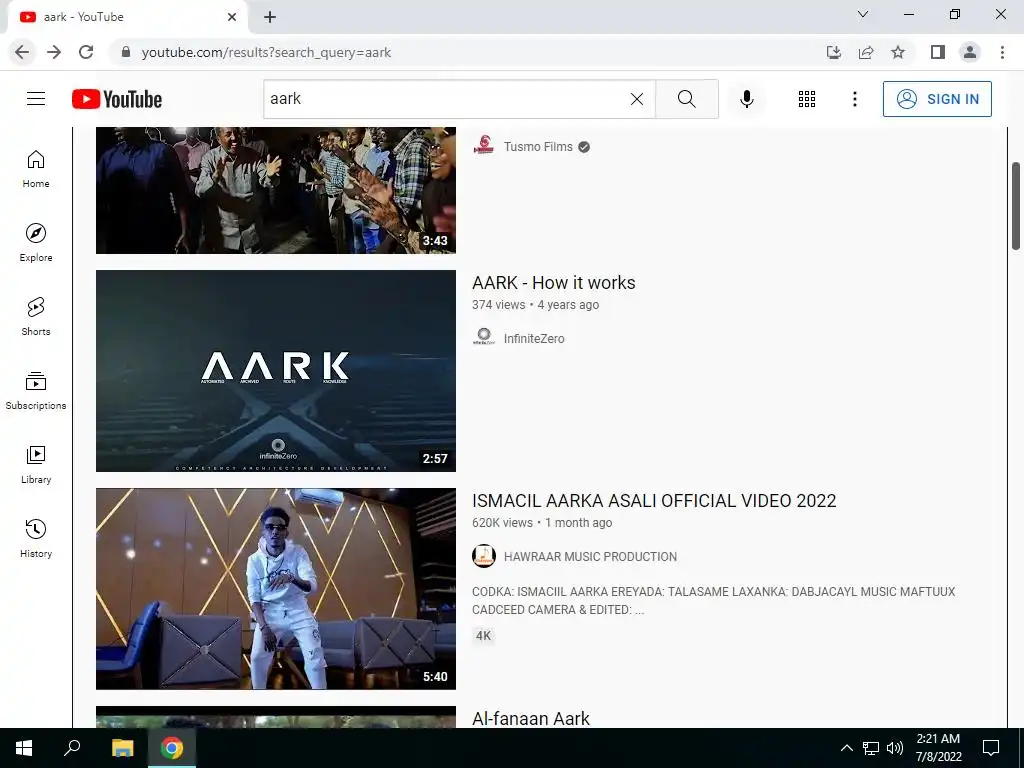
Task: Open the Chrome profile avatar
Action: click(970, 52)
